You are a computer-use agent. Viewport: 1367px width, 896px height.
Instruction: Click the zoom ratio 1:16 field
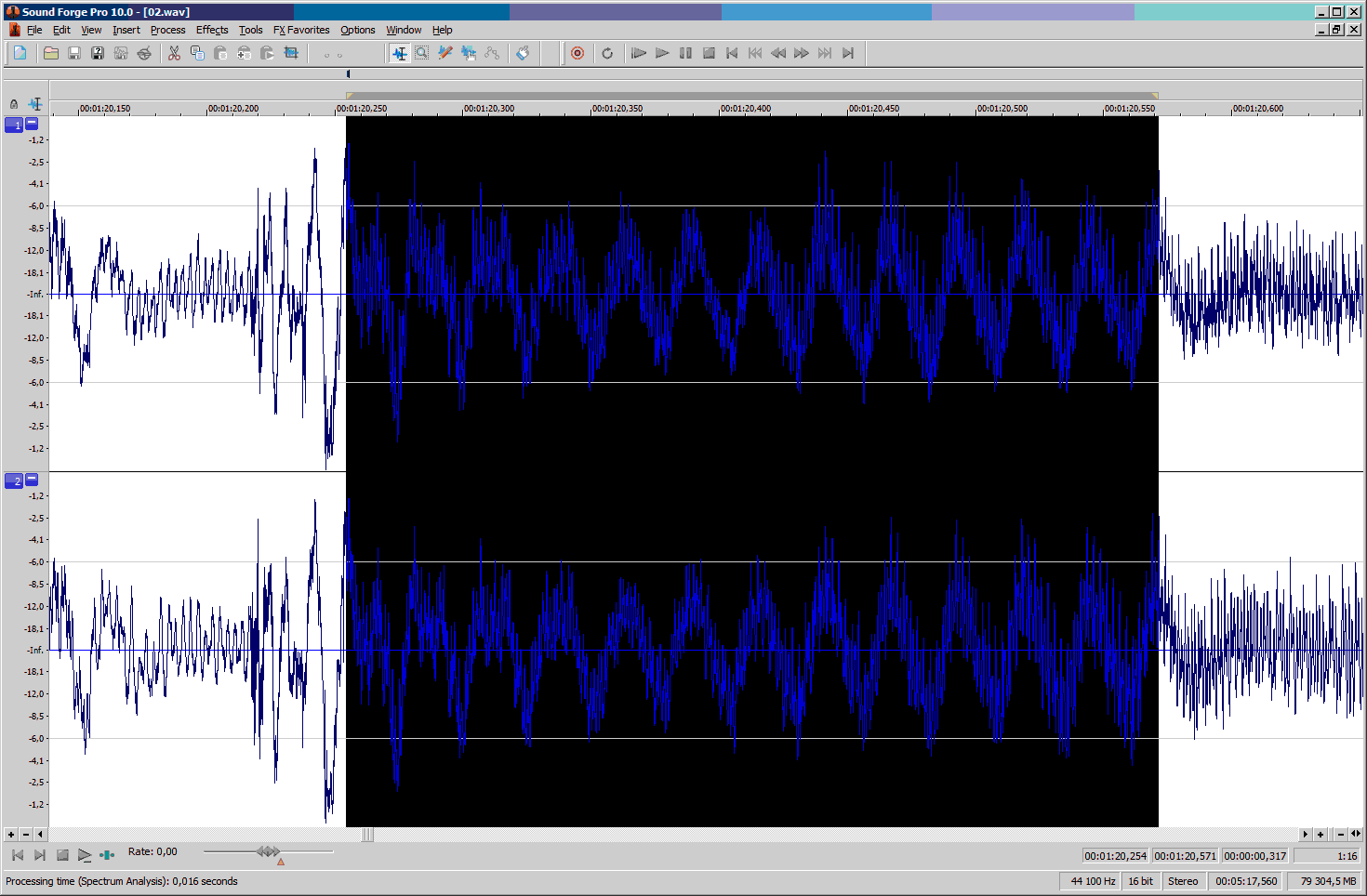[x=1328, y=856]
